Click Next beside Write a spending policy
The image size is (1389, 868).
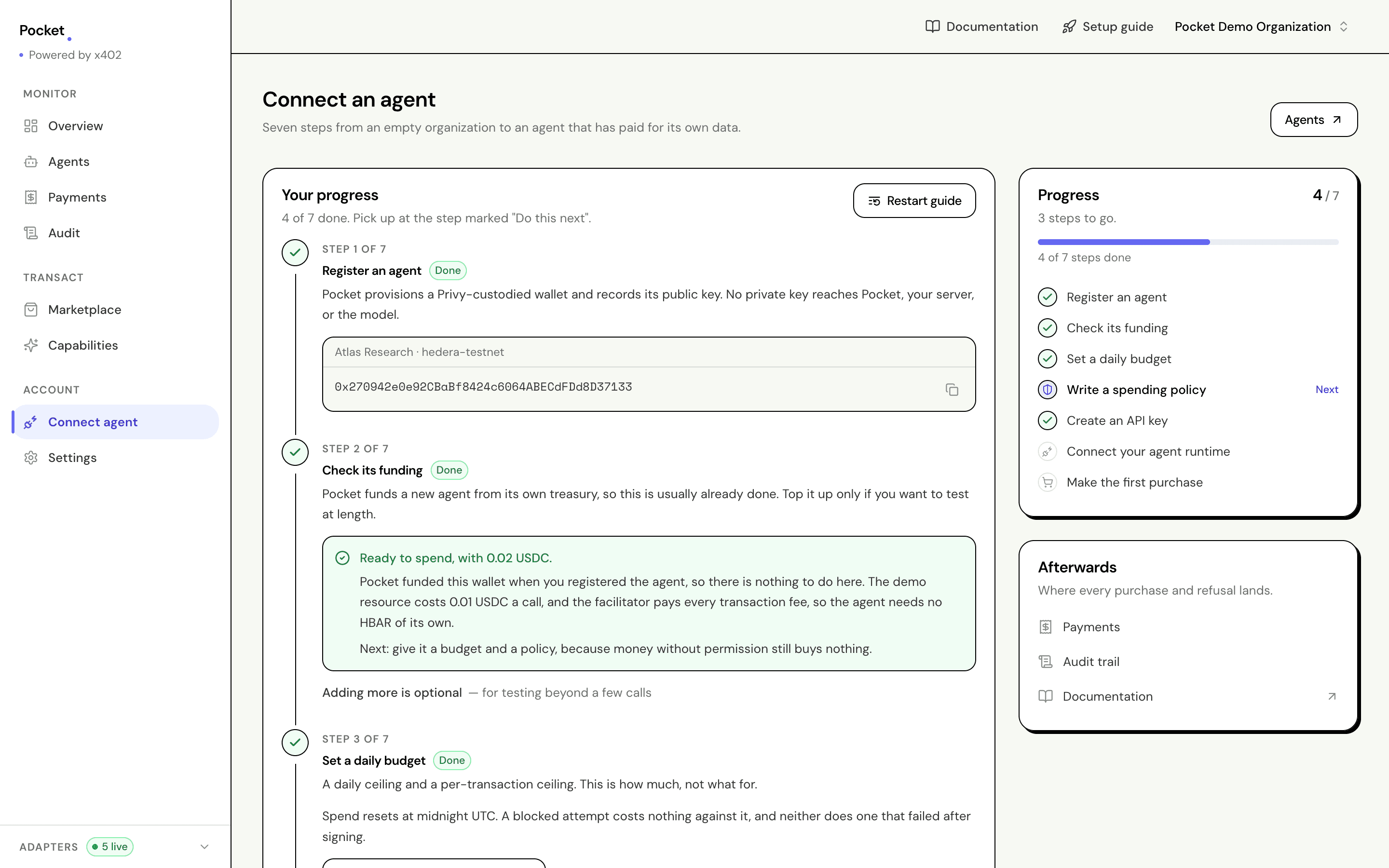(x=1326, y=389)
